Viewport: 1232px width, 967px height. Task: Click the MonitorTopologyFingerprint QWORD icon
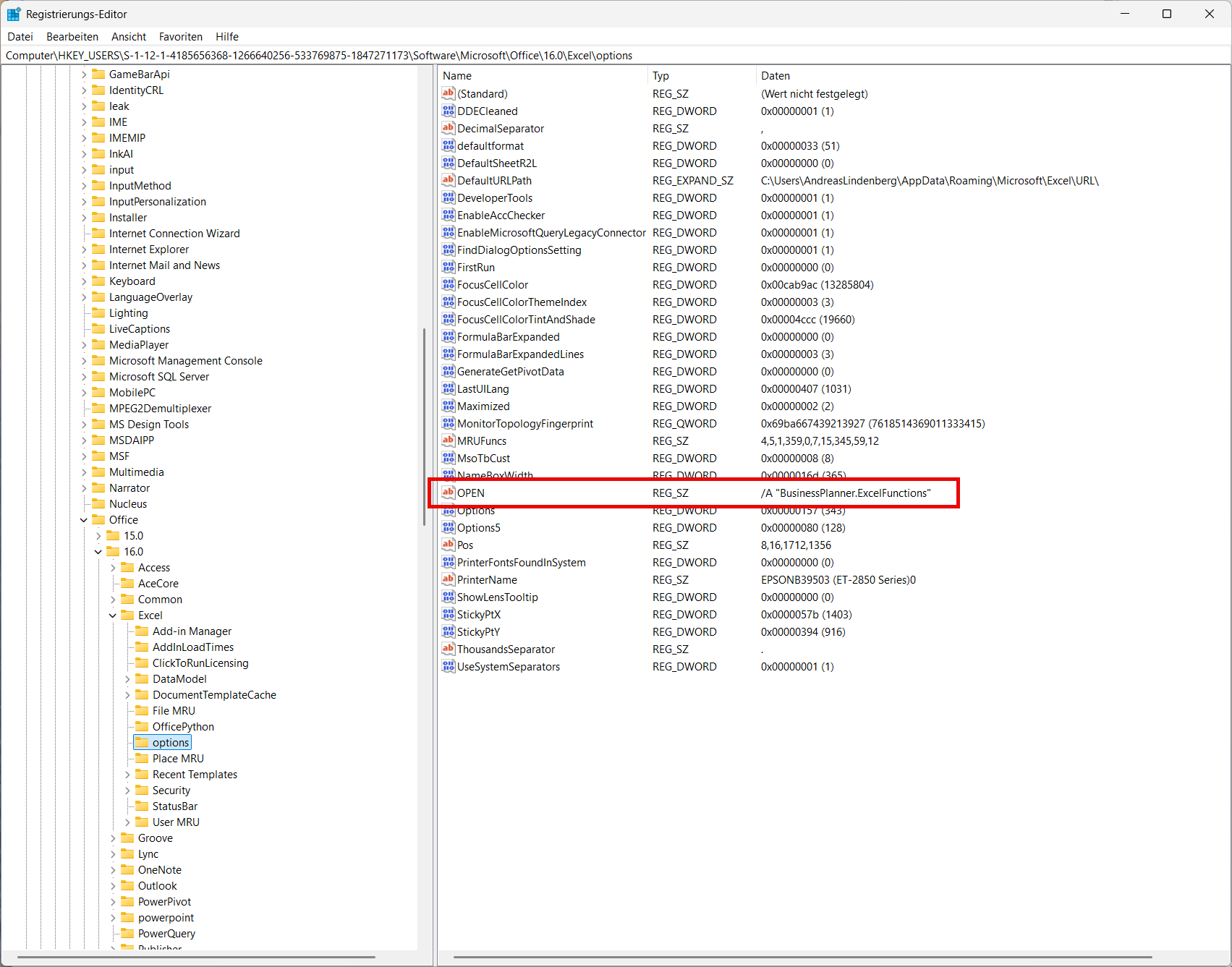449,423
